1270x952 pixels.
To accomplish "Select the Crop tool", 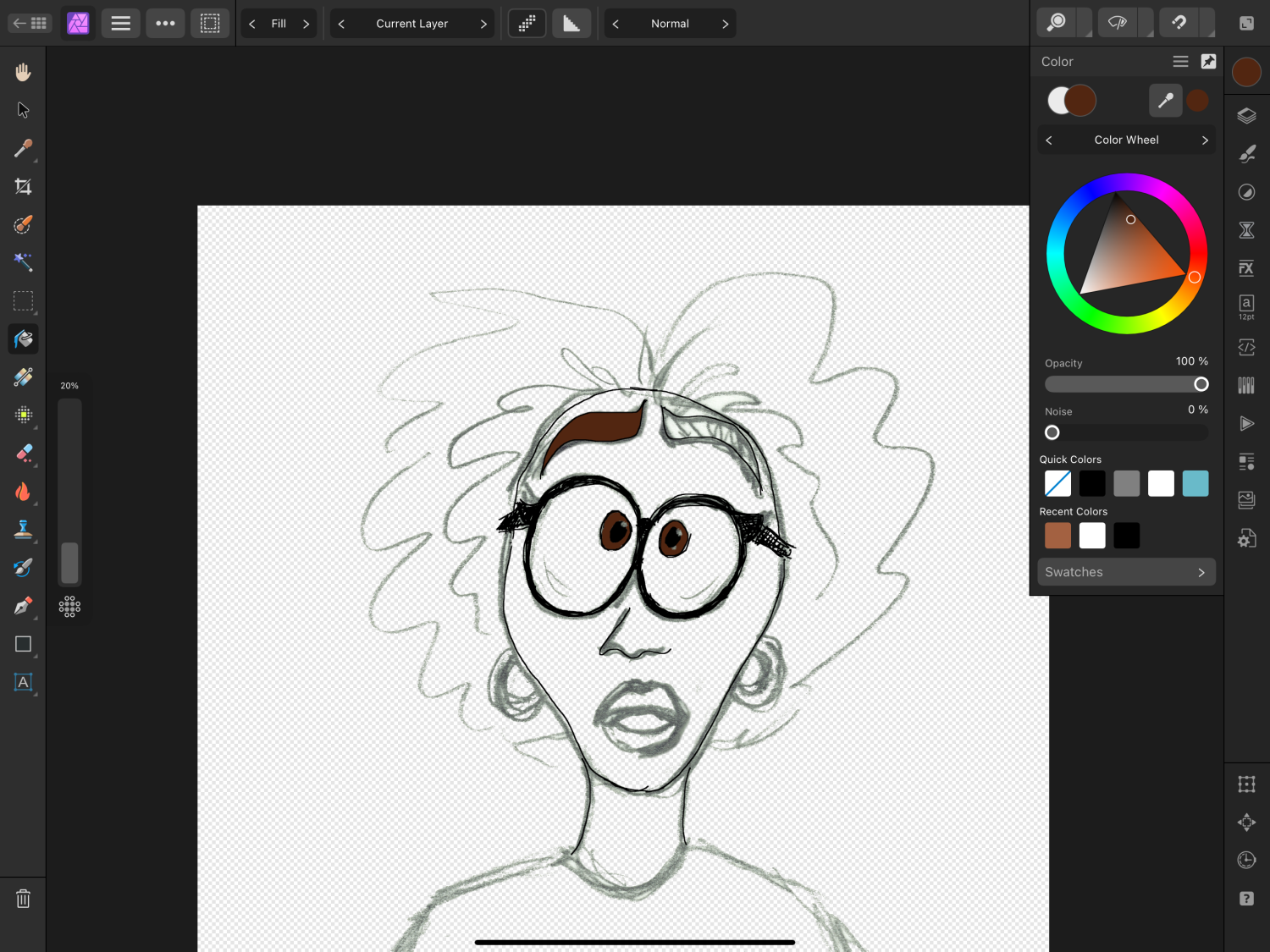I will pyautogui.click(x=23, y=186).
